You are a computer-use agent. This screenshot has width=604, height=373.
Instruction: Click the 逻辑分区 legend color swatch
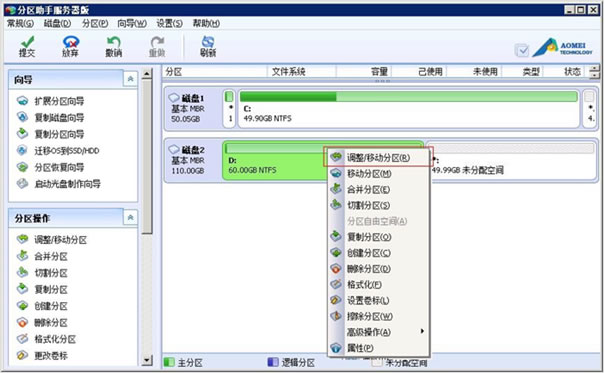tap(273, 362)
